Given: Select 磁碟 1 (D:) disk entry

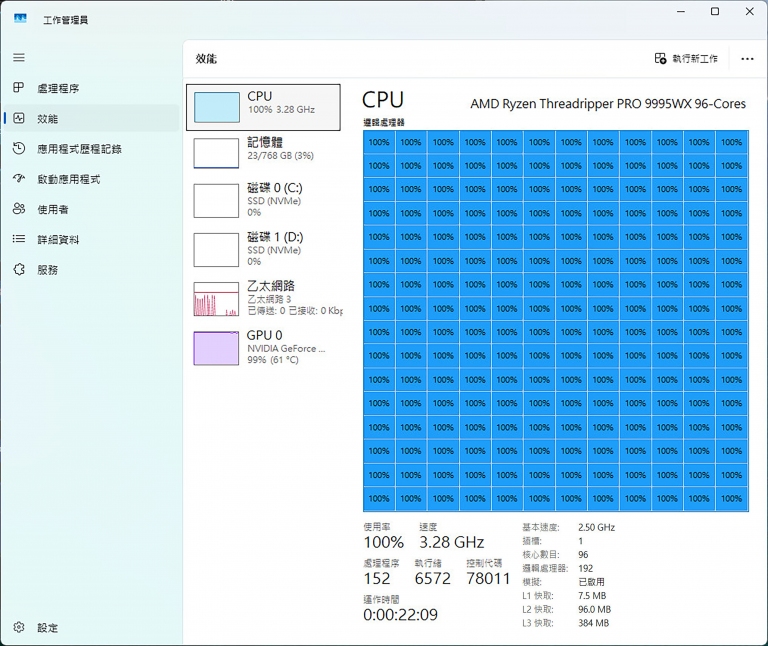Looking at the screenshot, I should click(x=264, y=248).
